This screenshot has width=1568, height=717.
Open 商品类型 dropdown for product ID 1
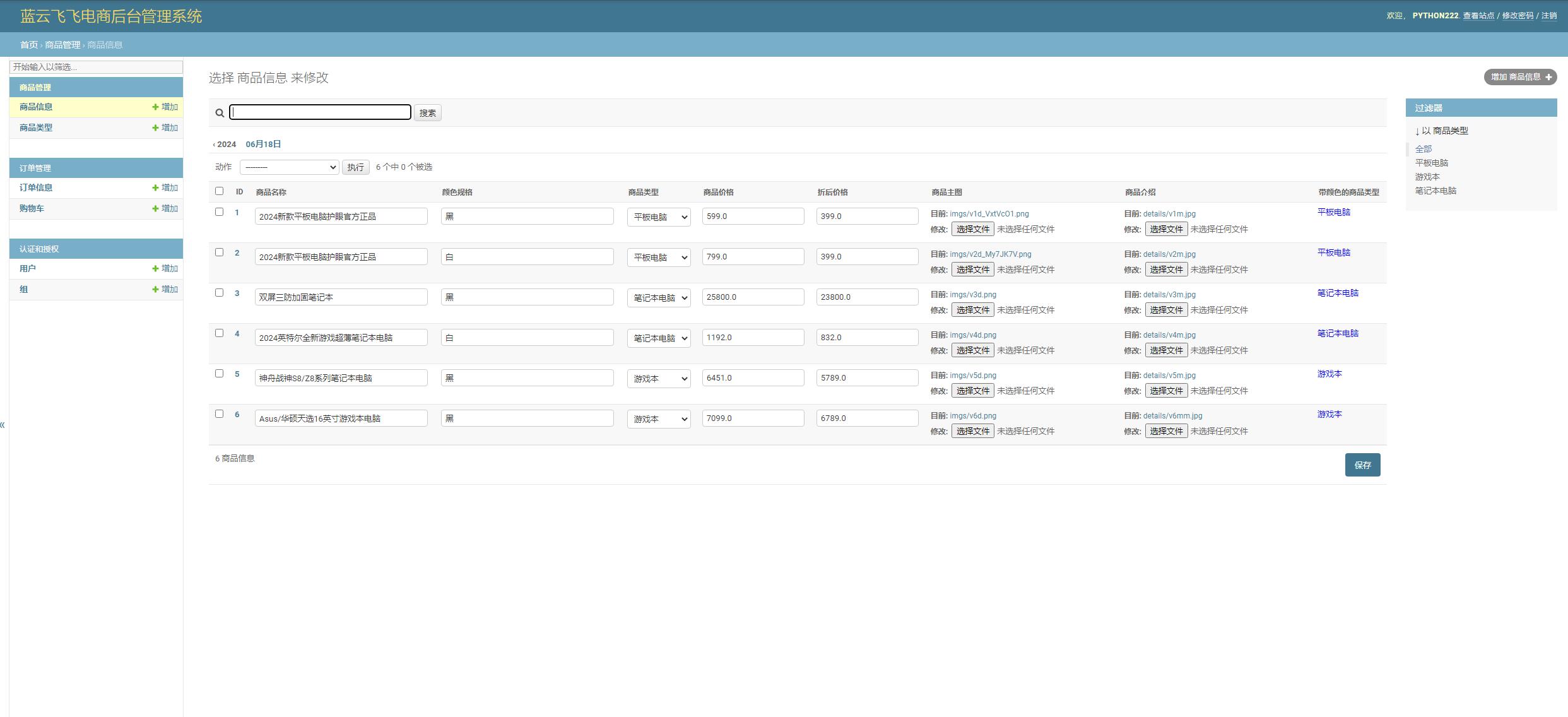coord(658,217)
